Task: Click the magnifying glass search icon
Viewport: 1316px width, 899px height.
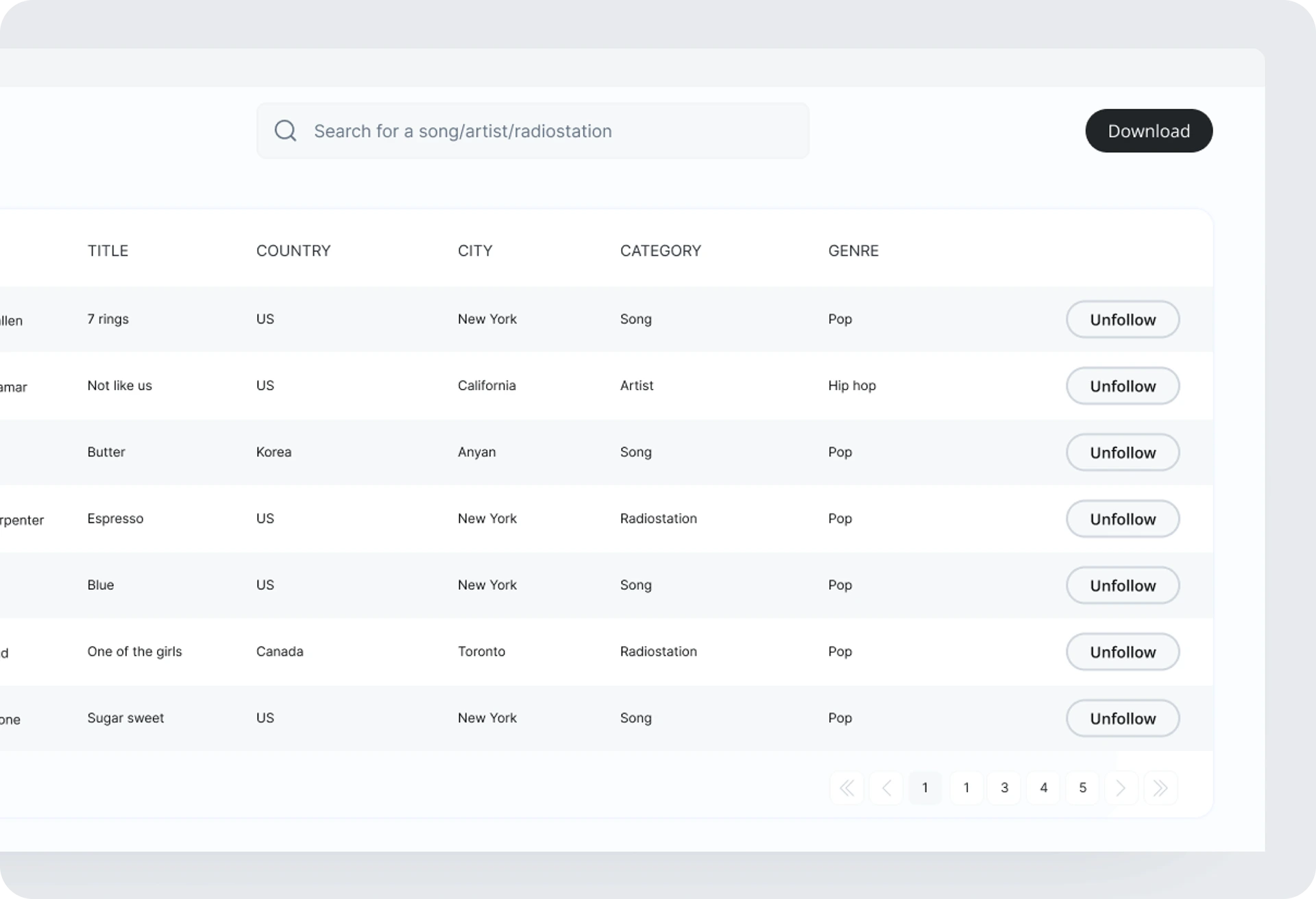Action: 285,131
